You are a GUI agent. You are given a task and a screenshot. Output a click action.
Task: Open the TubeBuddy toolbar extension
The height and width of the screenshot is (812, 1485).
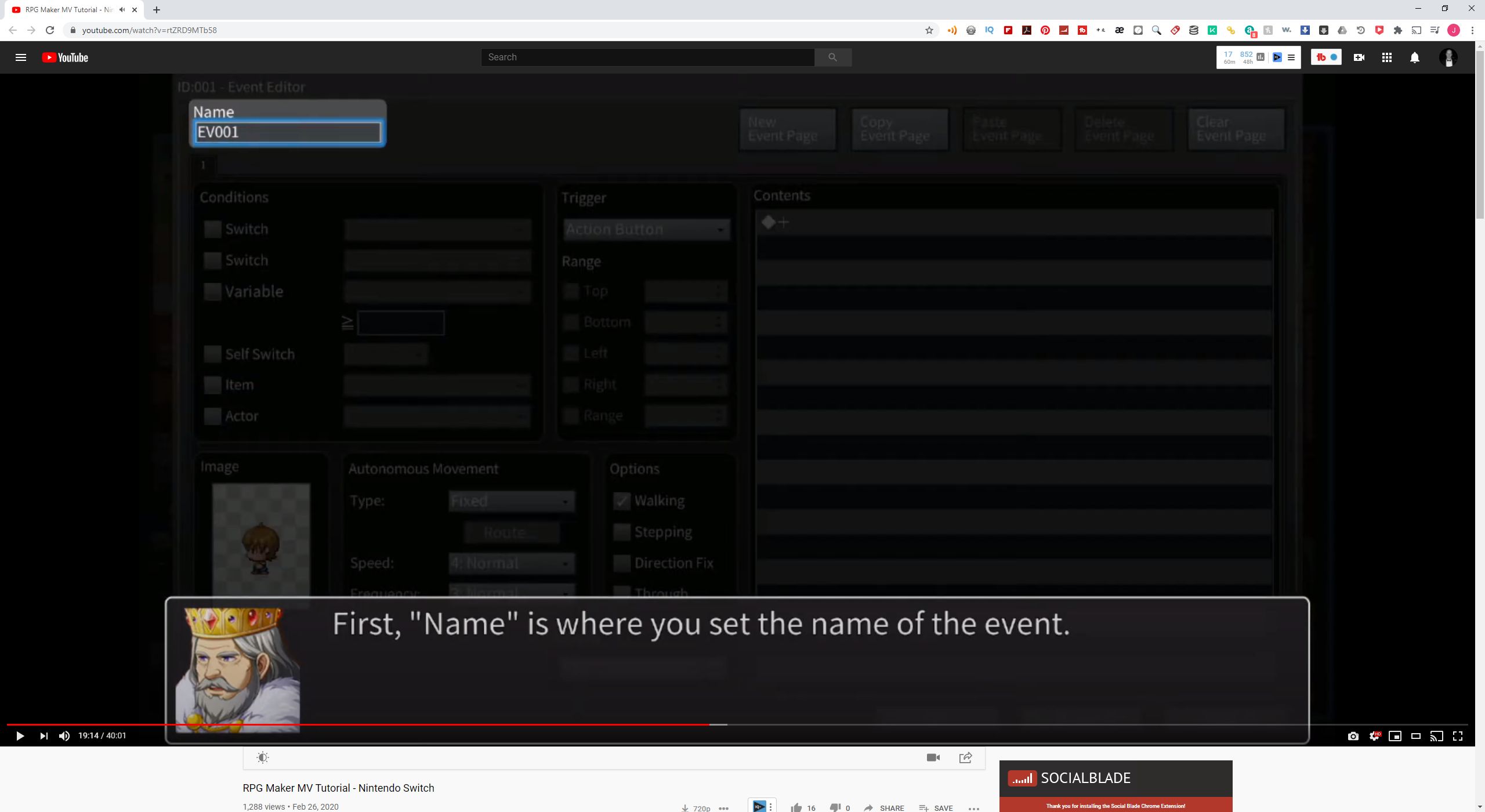(1082, 30)
